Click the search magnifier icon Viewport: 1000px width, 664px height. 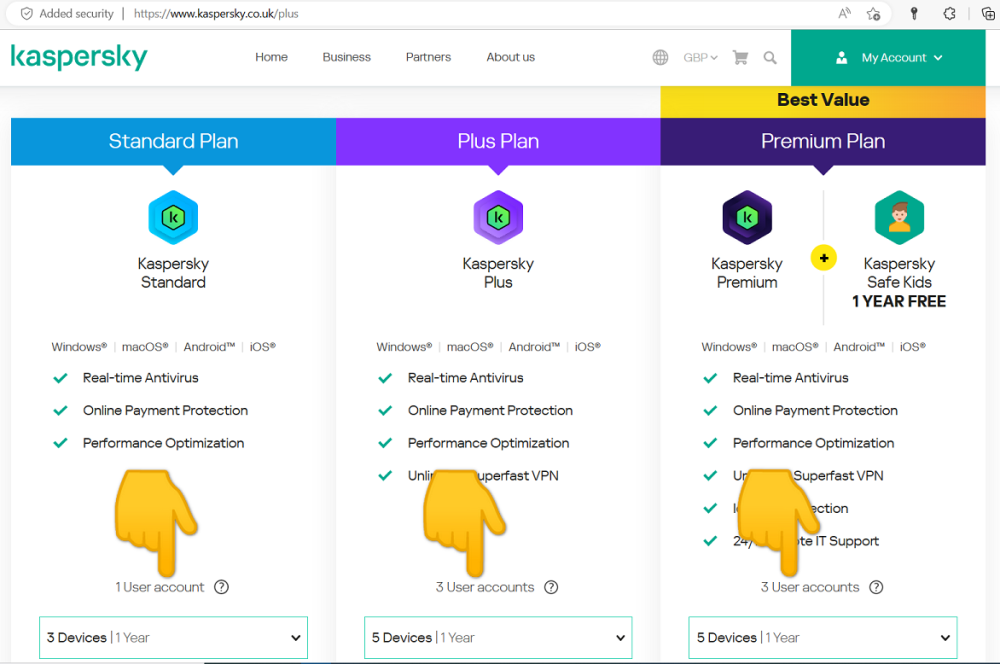point(770,58)
